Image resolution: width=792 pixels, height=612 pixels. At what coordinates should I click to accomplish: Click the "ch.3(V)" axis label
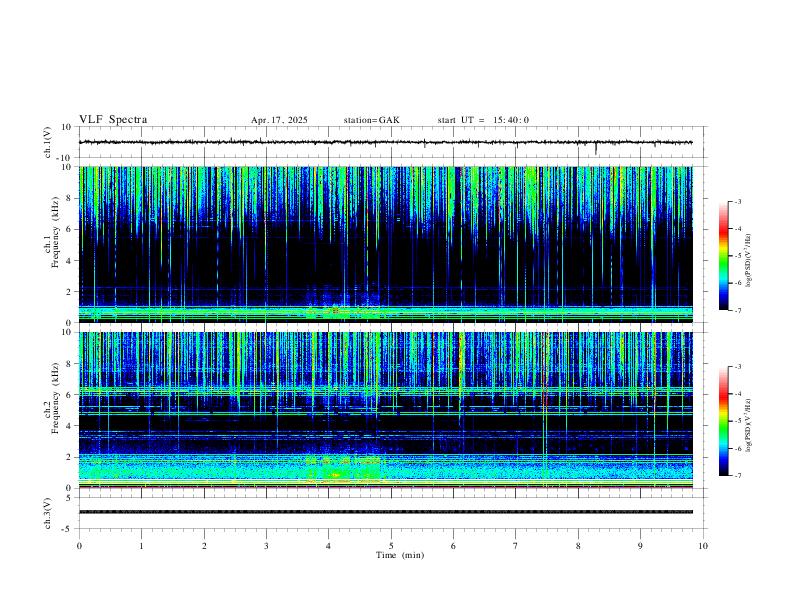(48, 513)
